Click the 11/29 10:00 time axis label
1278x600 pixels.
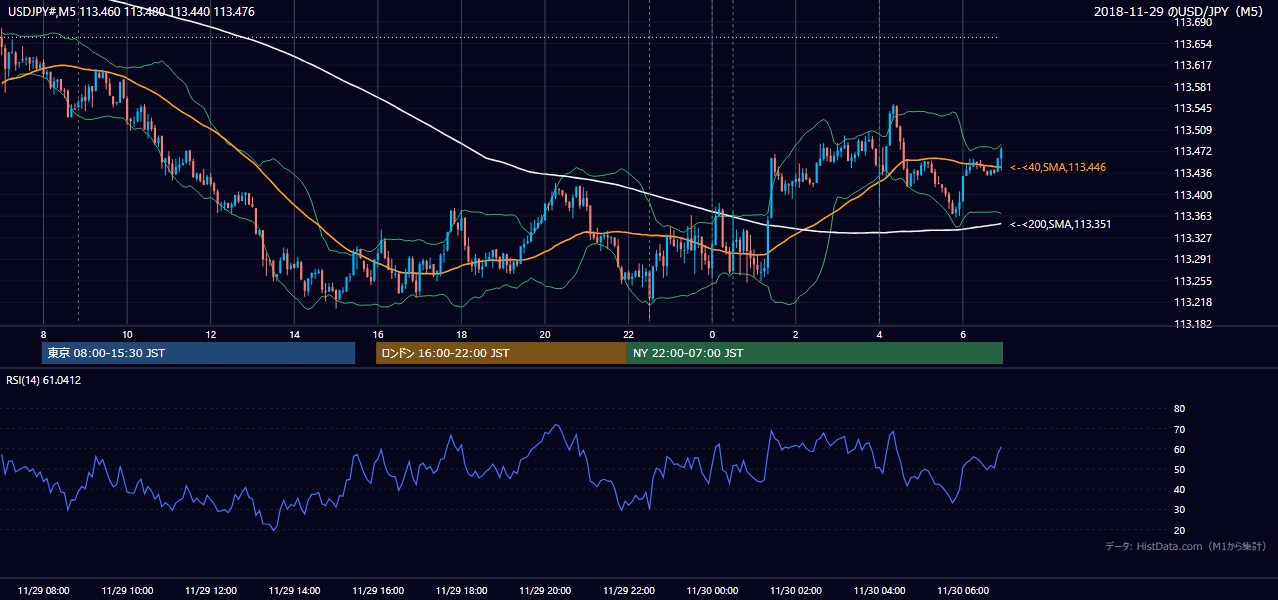[x=127, y=591]
